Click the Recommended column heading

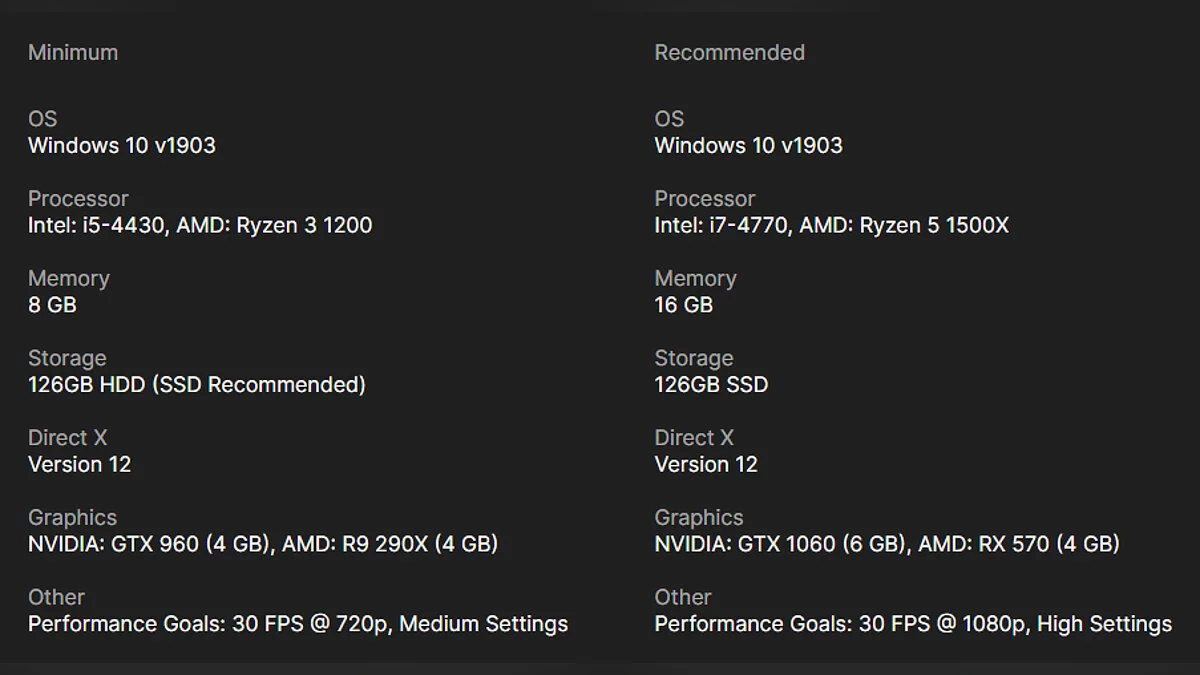point(729,52)
